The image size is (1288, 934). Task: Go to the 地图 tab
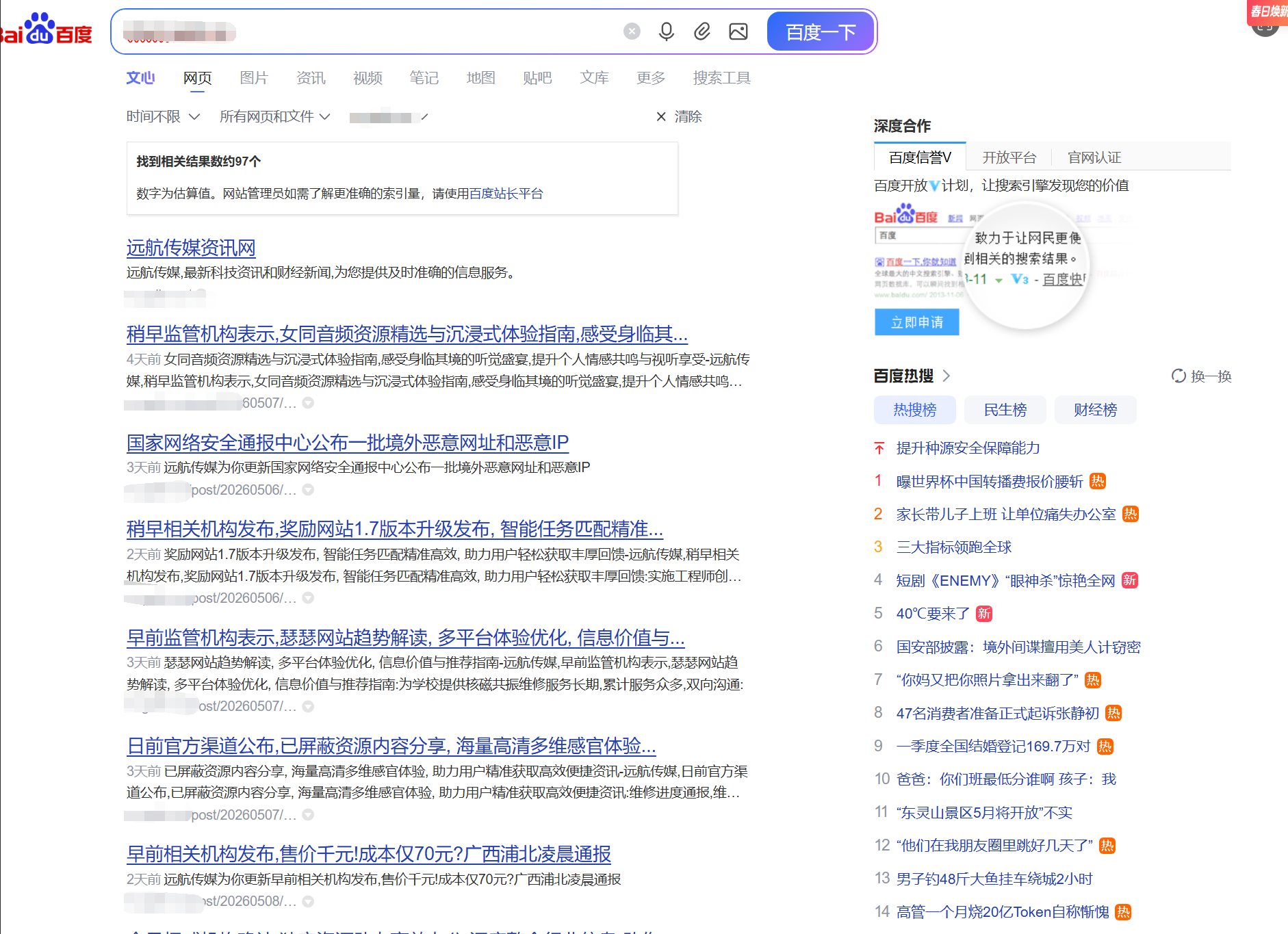[x=480, y=78]
